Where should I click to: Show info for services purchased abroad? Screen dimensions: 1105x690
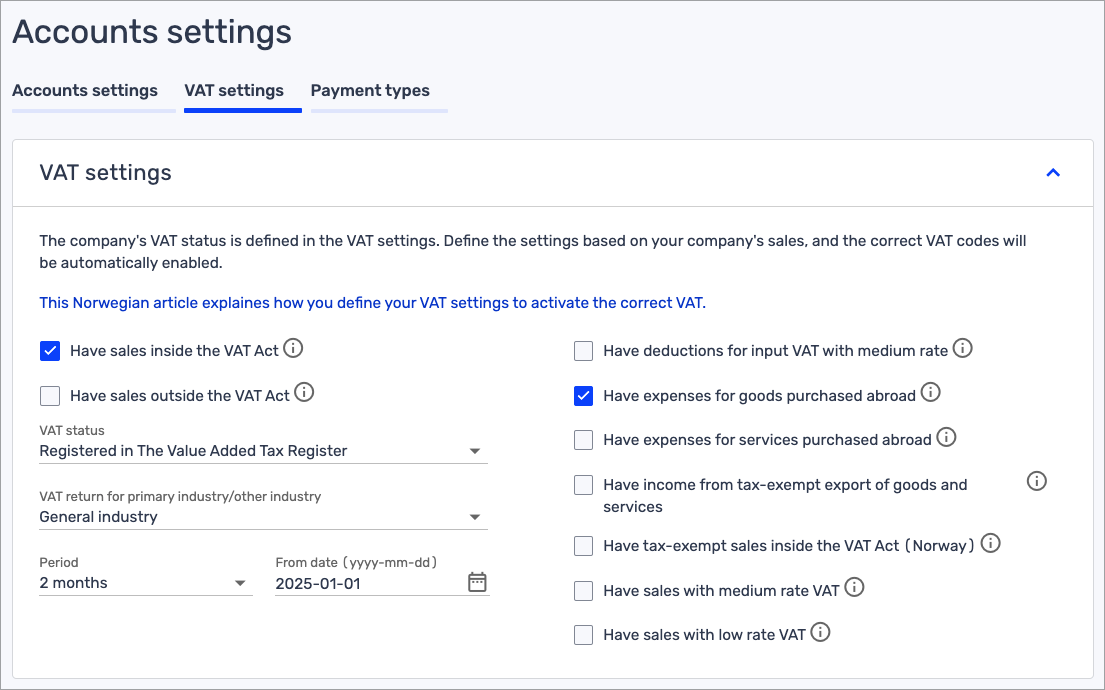[x=946, y=438]
